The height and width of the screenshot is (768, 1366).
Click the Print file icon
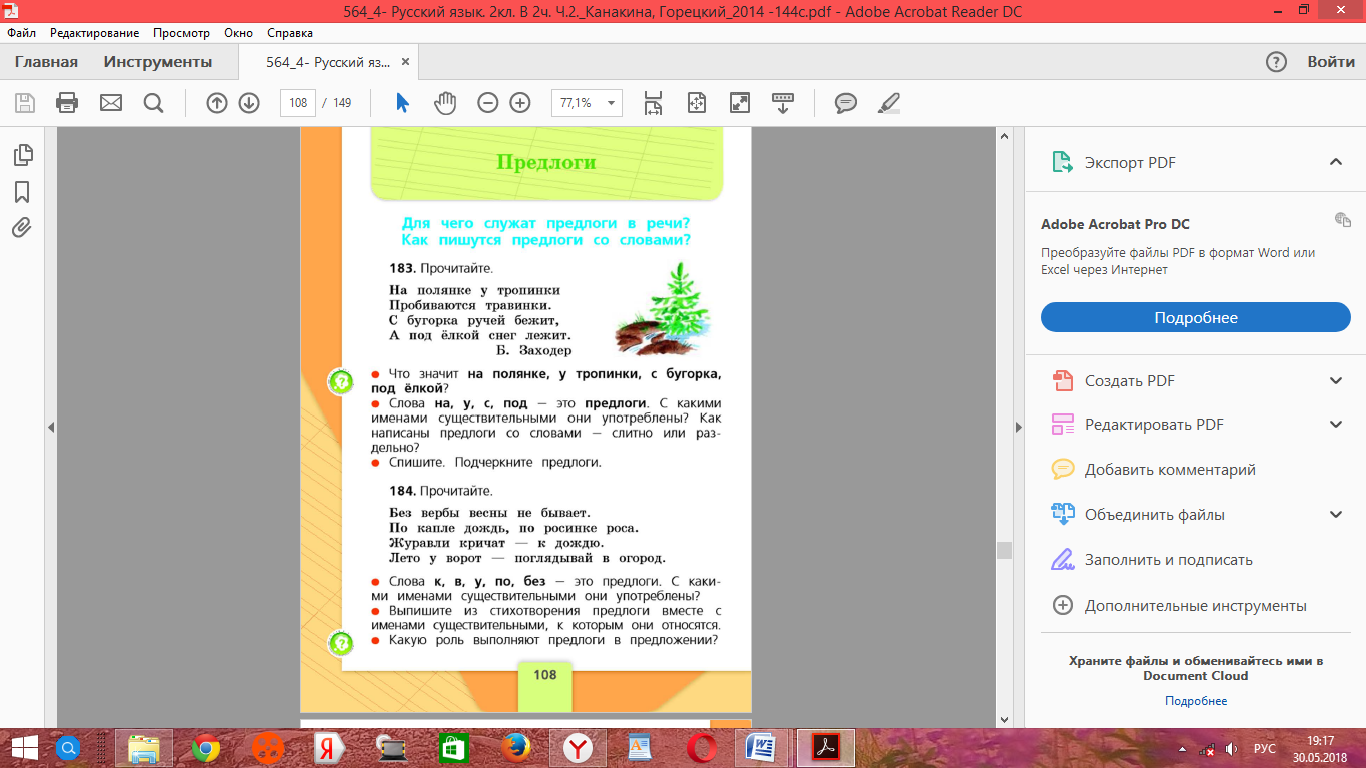[x=67, y=102]
